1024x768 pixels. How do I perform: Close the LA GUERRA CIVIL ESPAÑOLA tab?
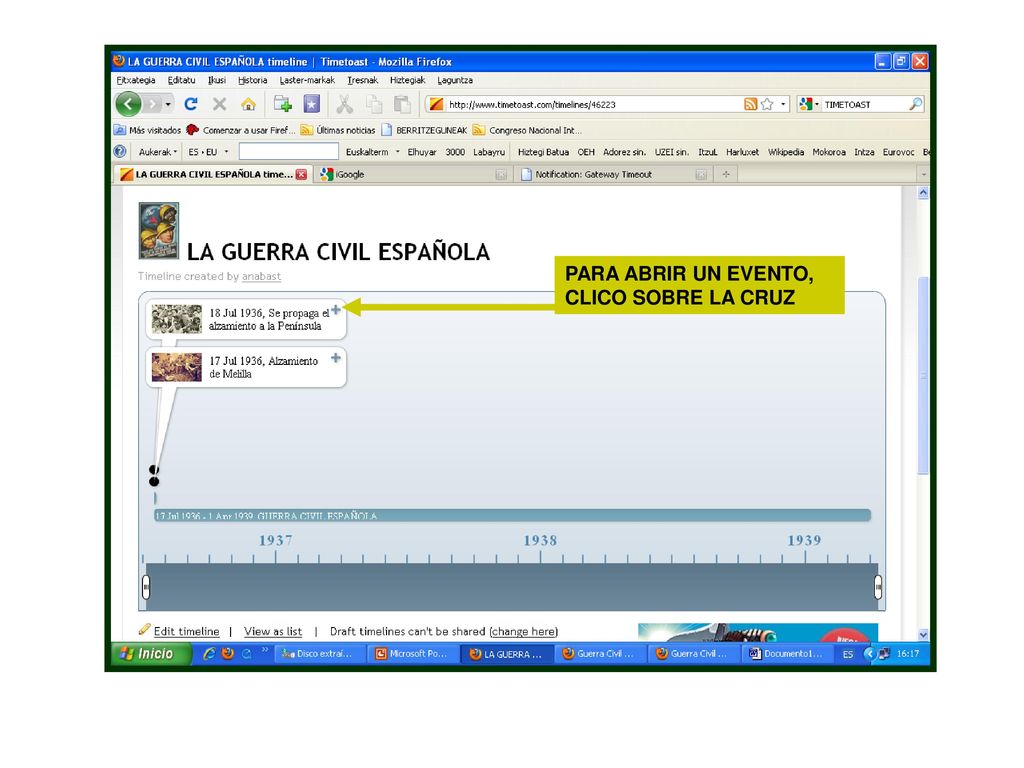click(x=301, y=174)
